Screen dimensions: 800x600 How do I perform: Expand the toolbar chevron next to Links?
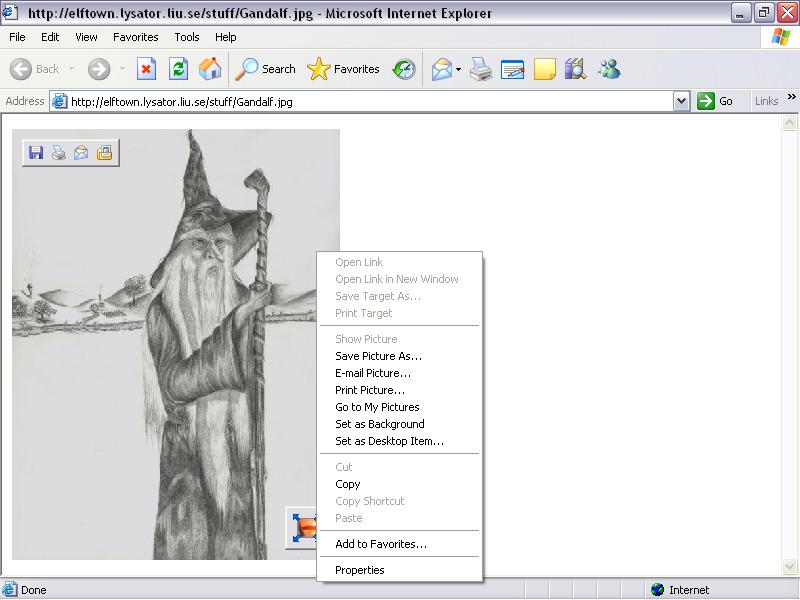[x=792, y=96]
